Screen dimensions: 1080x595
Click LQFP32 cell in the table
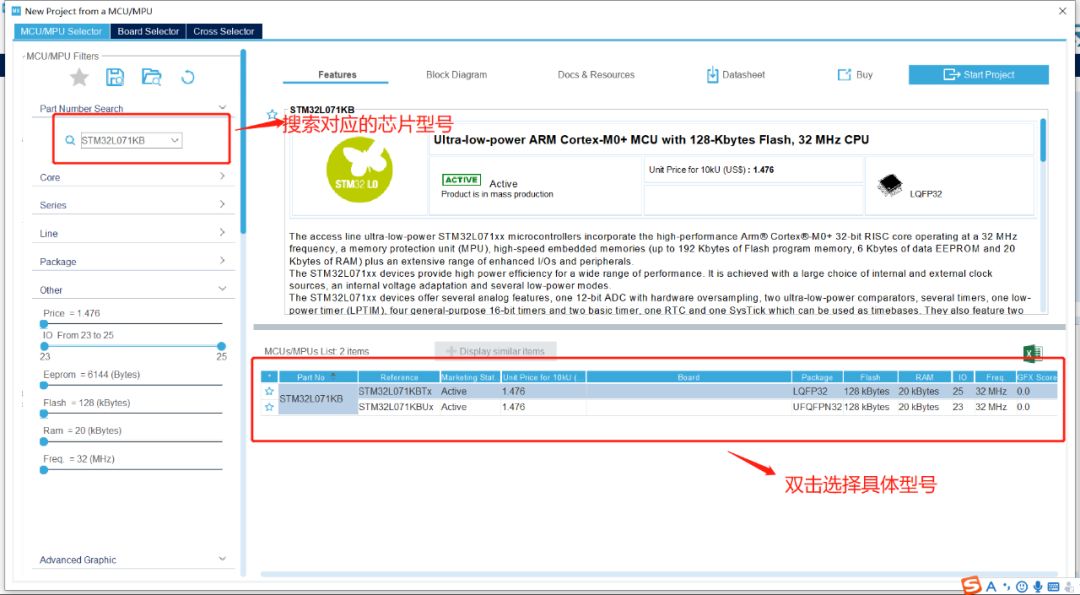click(x=817, y=391)
